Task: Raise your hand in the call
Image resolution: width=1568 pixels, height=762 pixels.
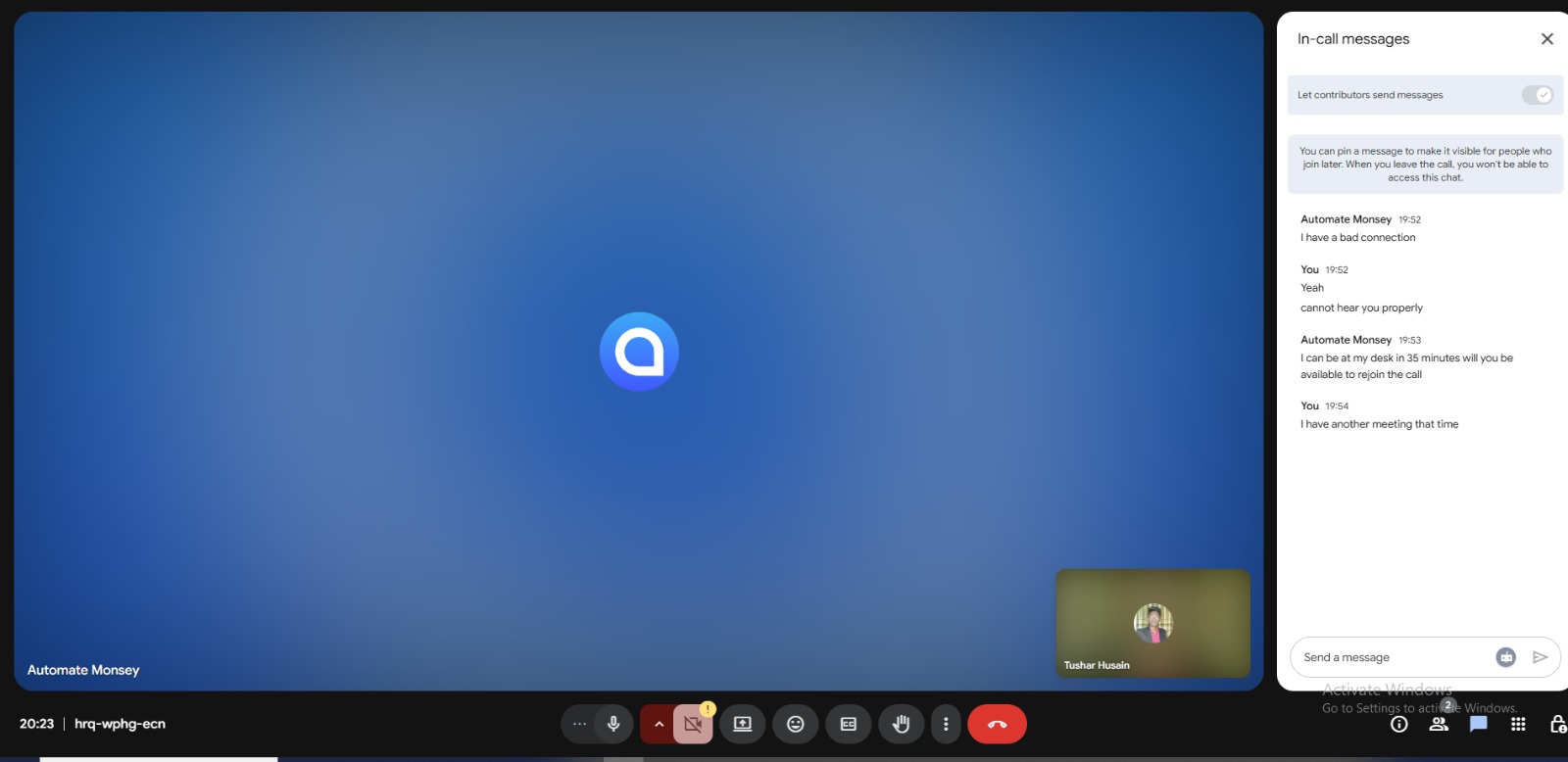Action: [x=901, y=724]
